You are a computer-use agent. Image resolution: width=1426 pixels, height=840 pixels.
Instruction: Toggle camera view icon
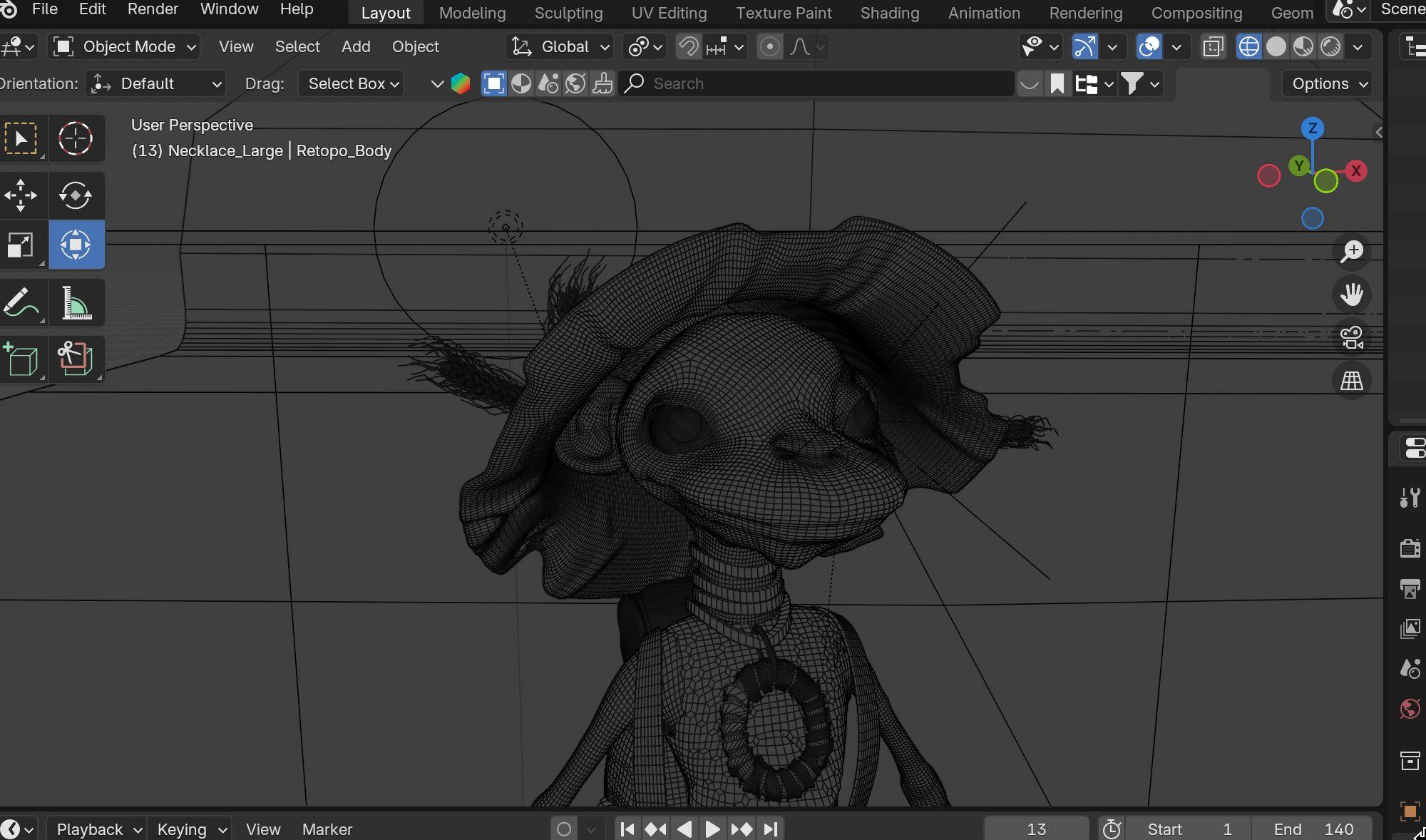[x=1351, y=337]
